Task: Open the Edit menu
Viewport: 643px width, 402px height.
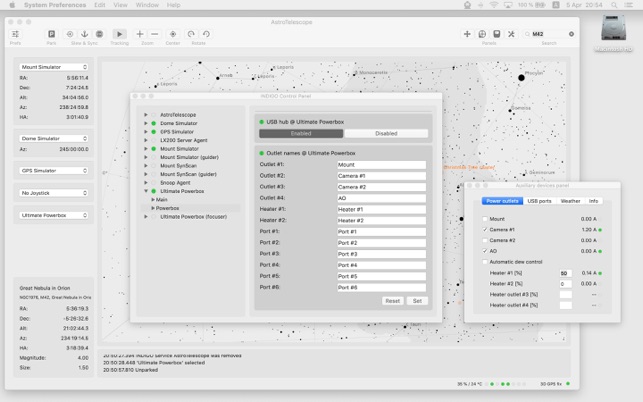Action: point(100,5)
